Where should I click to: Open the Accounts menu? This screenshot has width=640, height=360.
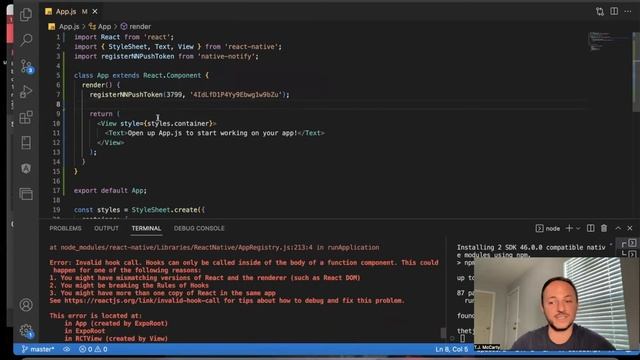point(26,305)
